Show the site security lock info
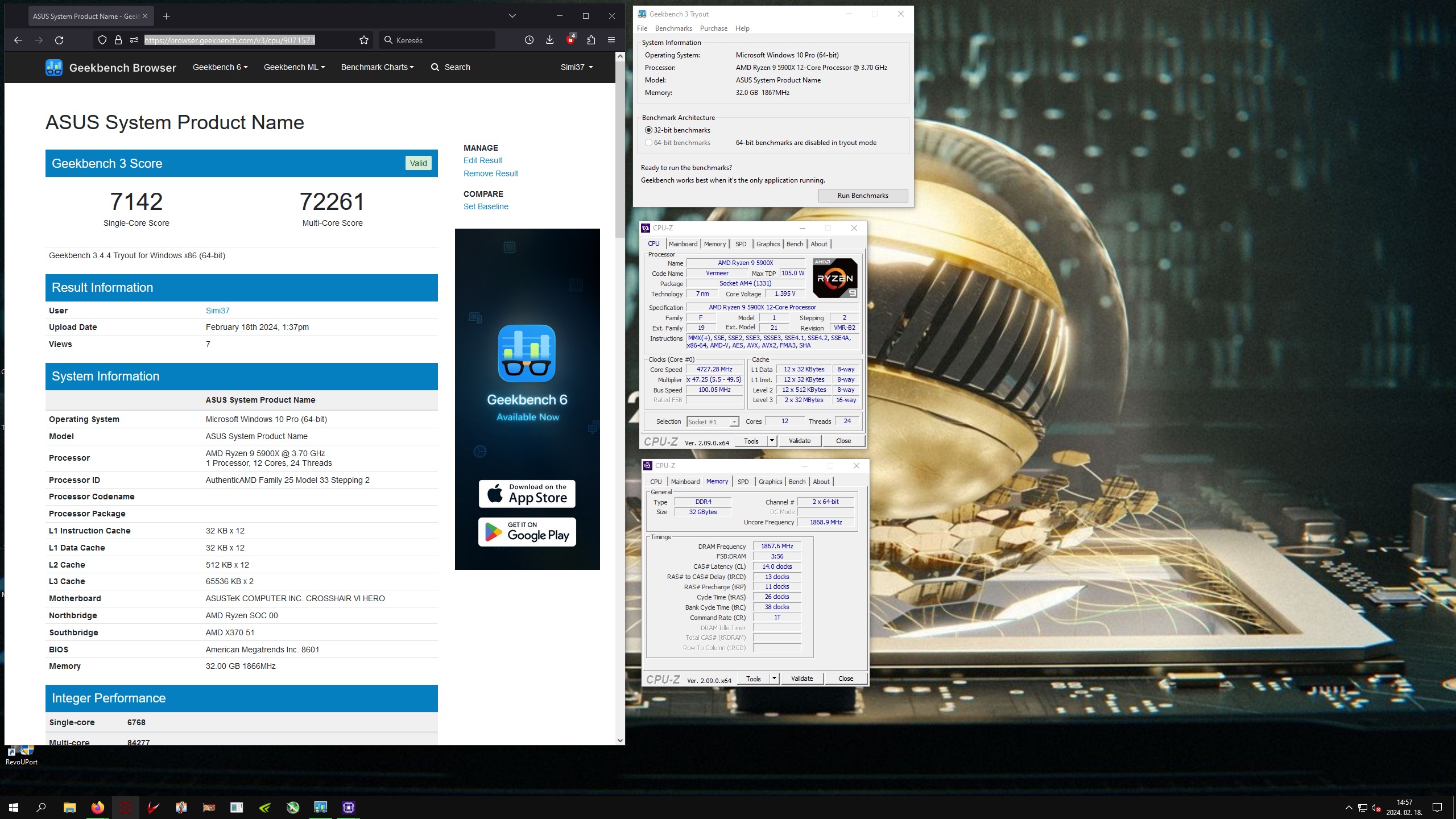 point(118,40)
